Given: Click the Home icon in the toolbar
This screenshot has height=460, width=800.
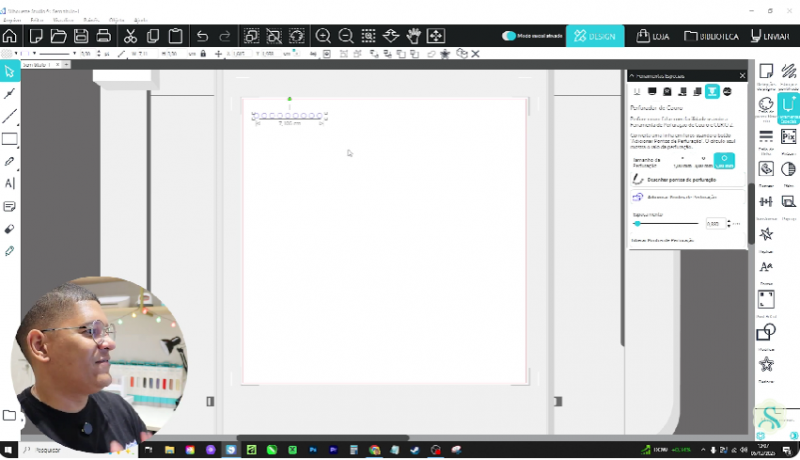Looking at the screenshot, I should (x=9, y=36).
